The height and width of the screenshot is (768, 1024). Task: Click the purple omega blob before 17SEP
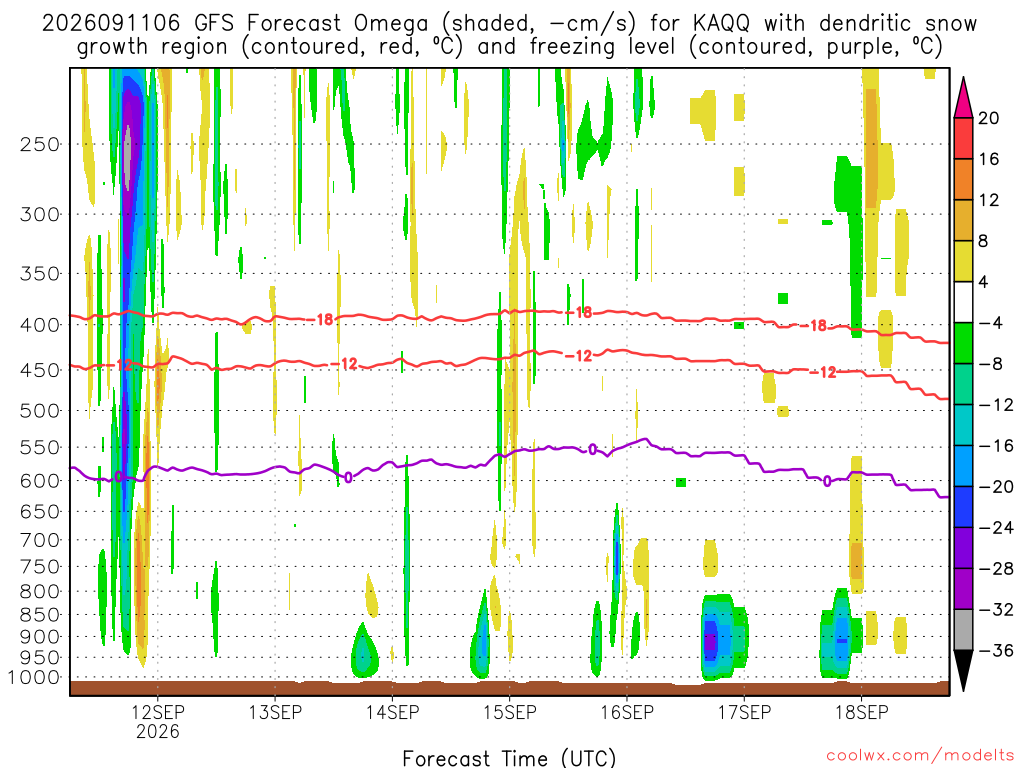pos(711,639)
